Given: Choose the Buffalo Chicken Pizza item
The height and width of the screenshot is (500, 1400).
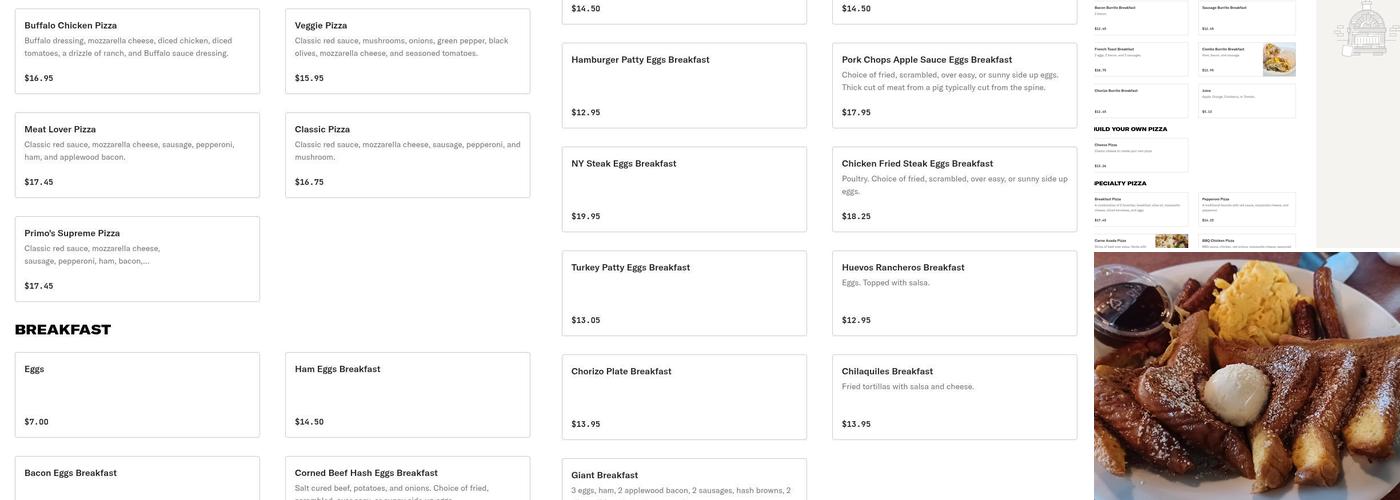Looking at the screenshot, I should [x=137, y=51].
